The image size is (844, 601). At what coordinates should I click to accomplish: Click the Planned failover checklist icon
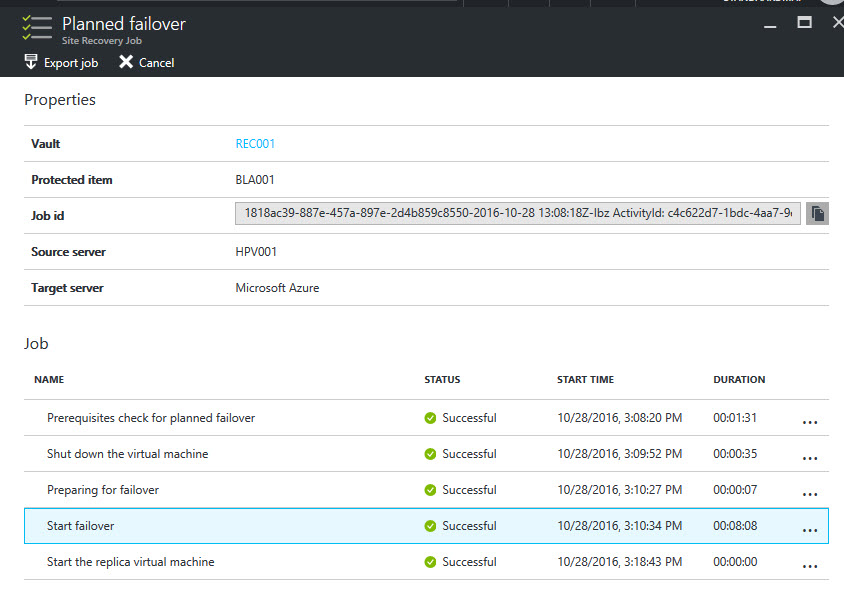pos(36,27)
